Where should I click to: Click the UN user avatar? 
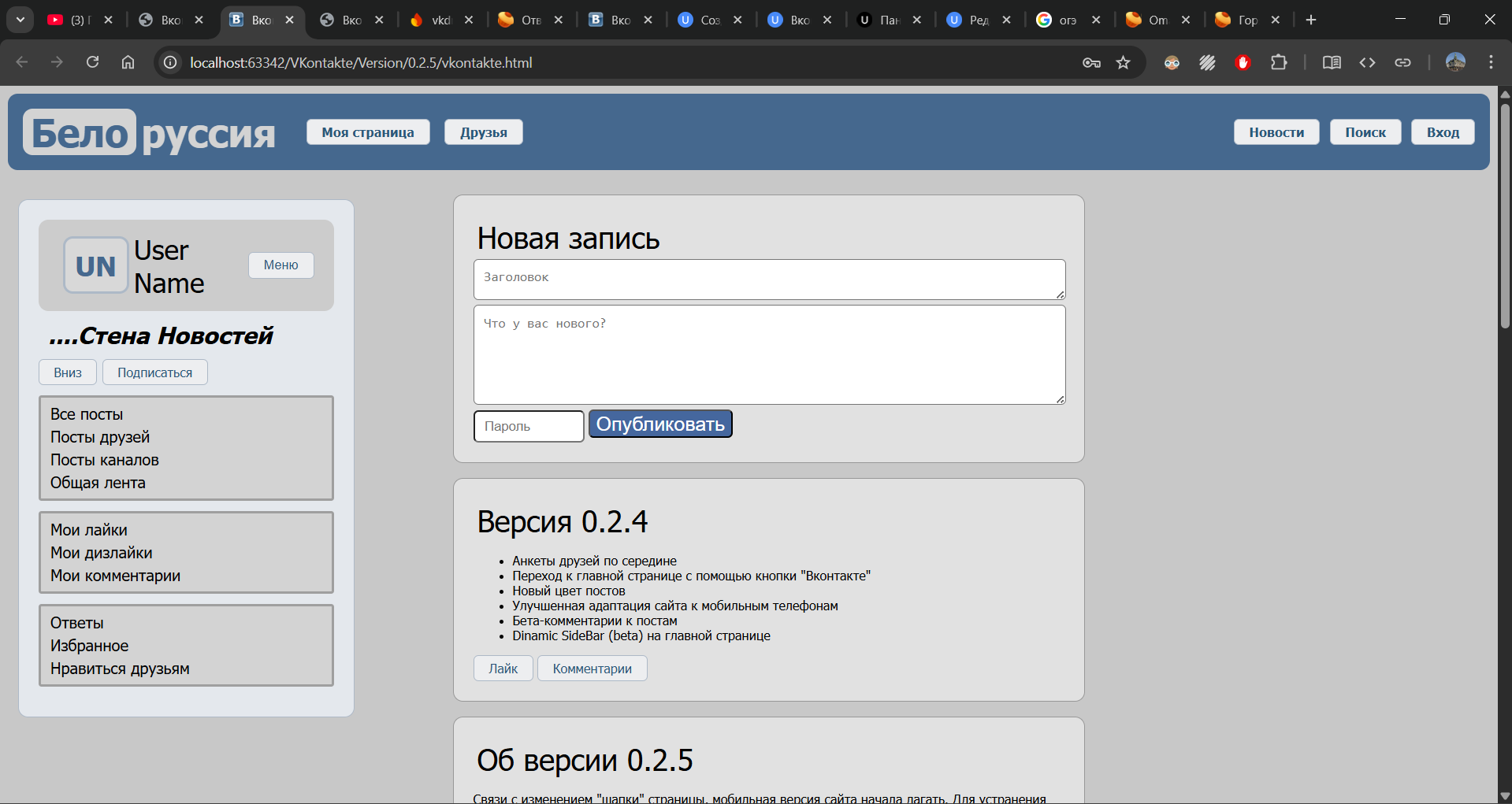tap(96, 265)
